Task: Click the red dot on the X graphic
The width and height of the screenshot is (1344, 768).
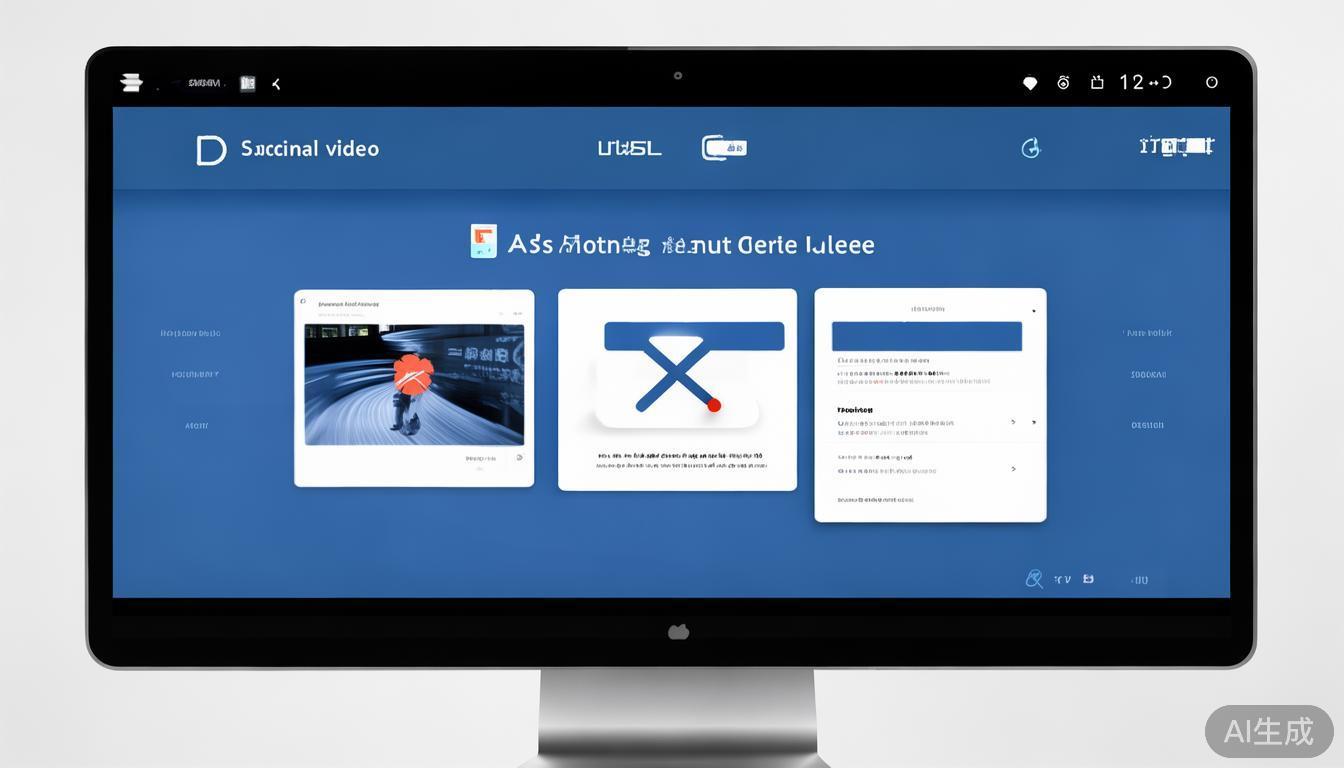Action: pos(714,405)
